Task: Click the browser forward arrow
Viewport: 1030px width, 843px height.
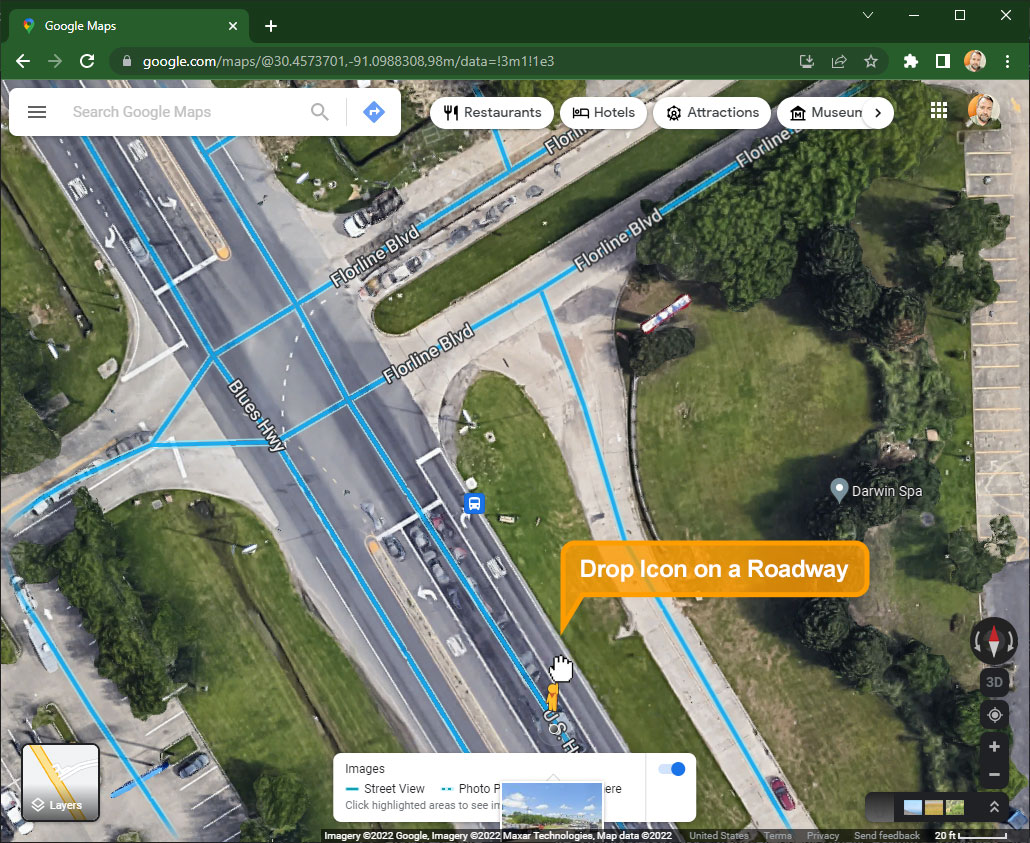Action: tap(55, 61)
